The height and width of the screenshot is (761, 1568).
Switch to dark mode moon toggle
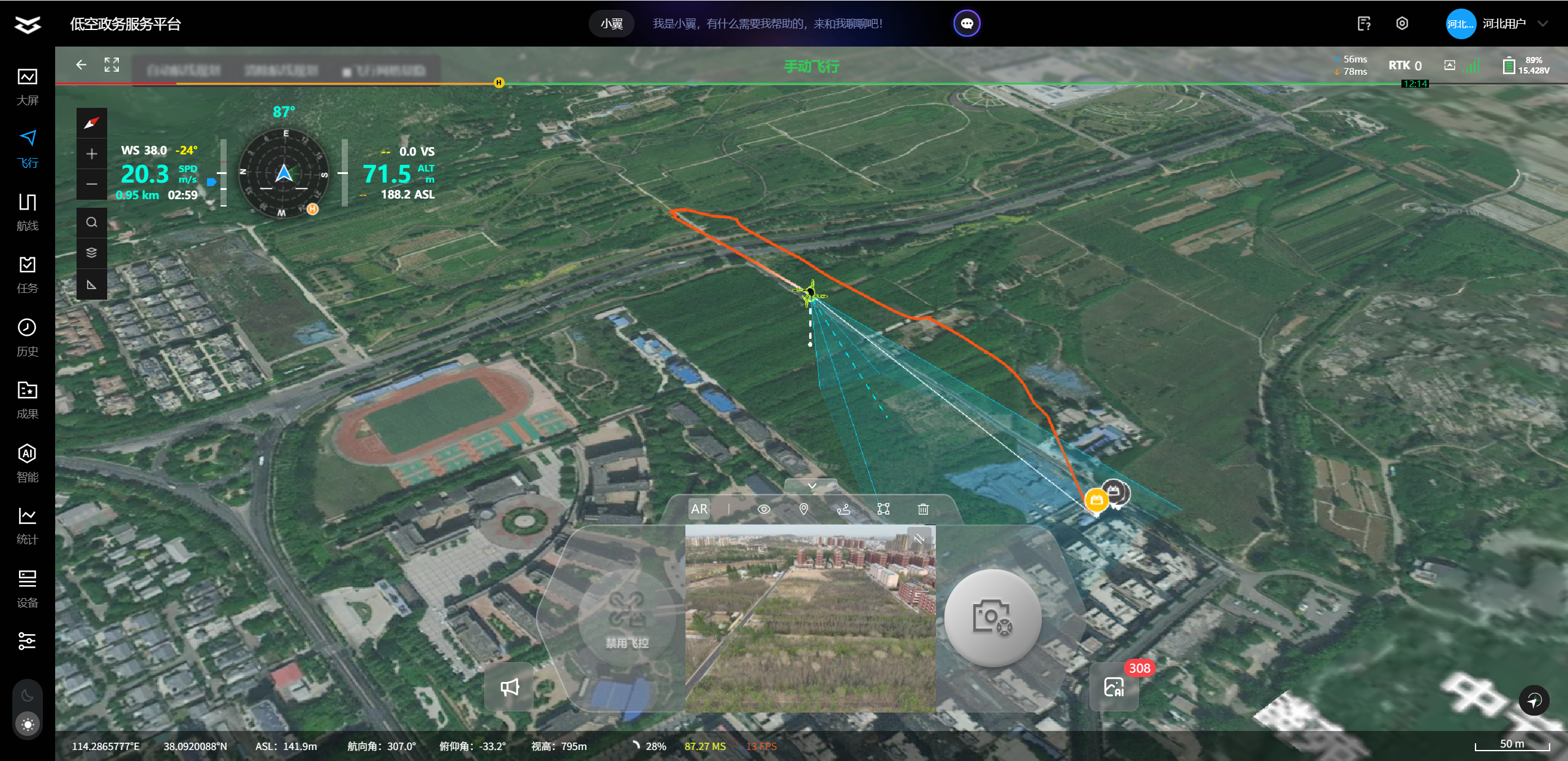pos(28,695)
